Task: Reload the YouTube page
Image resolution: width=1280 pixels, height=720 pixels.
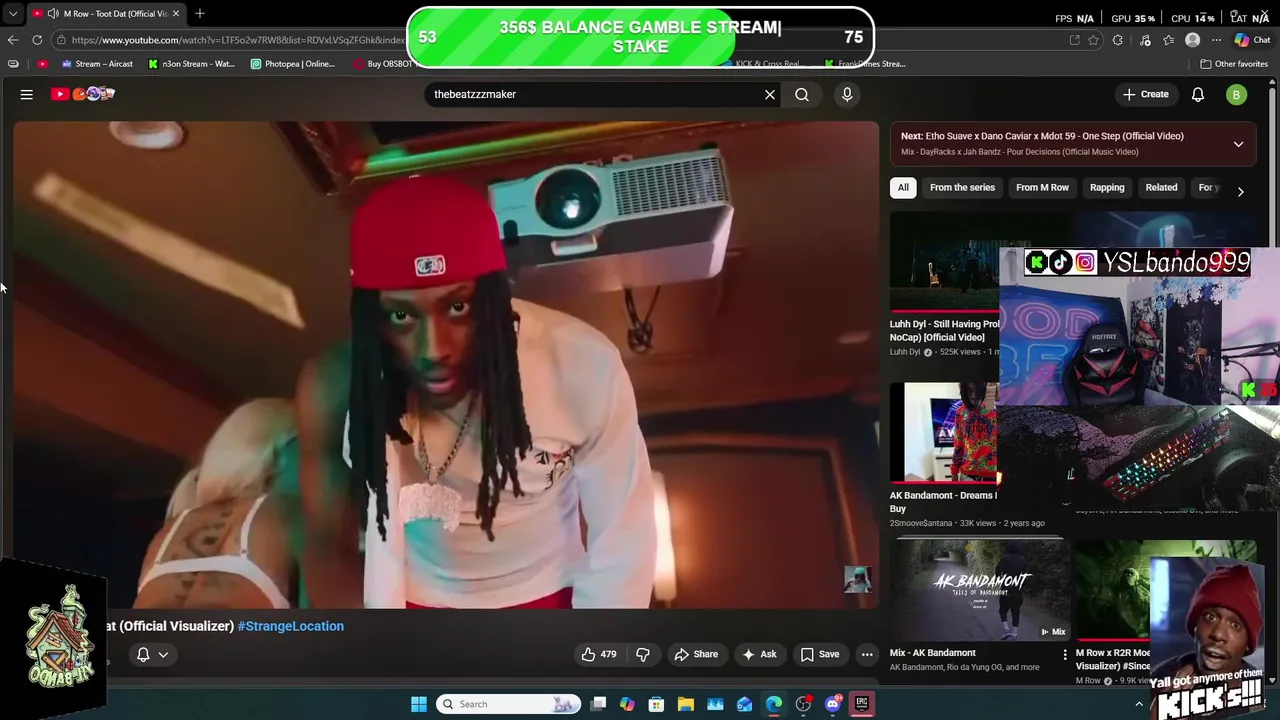Action: [37, 40]
